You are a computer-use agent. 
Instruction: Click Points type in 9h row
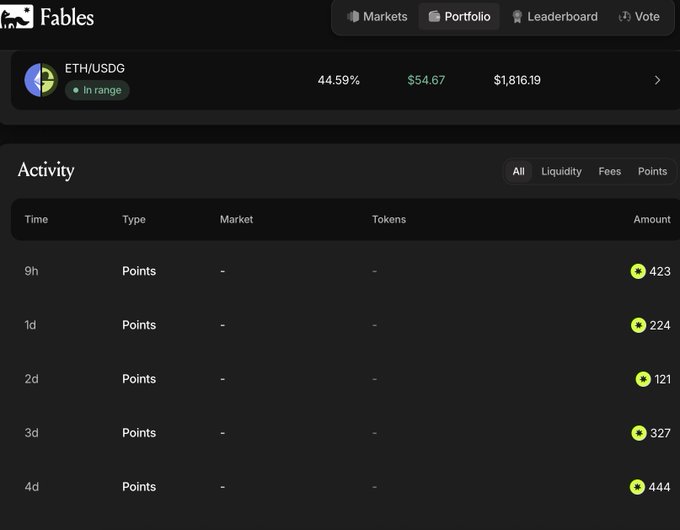(x=139, y=271)
